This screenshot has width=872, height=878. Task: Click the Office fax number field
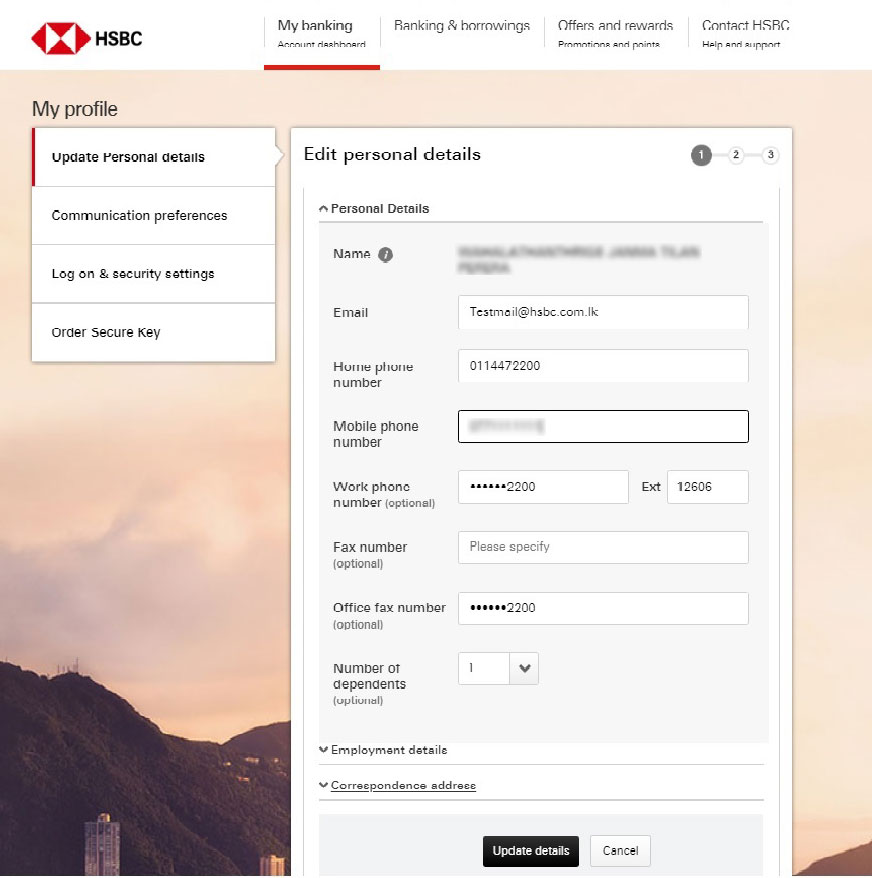tap(603, 608)
